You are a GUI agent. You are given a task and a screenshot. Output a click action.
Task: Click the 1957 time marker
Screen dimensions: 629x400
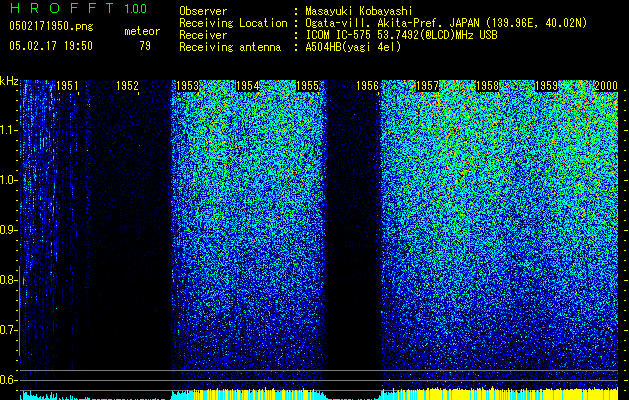428,86
